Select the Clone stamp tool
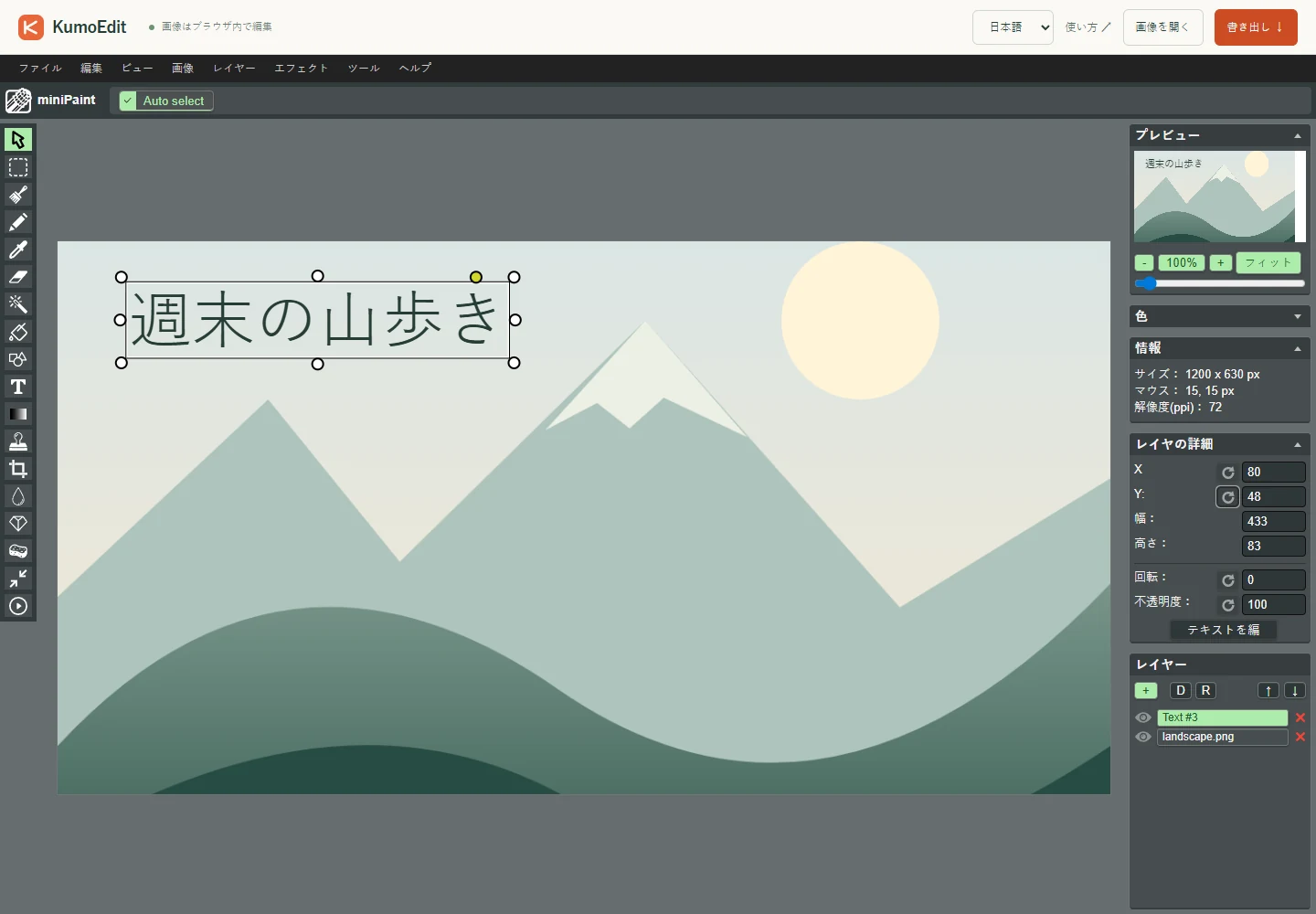 click(18, 441)
